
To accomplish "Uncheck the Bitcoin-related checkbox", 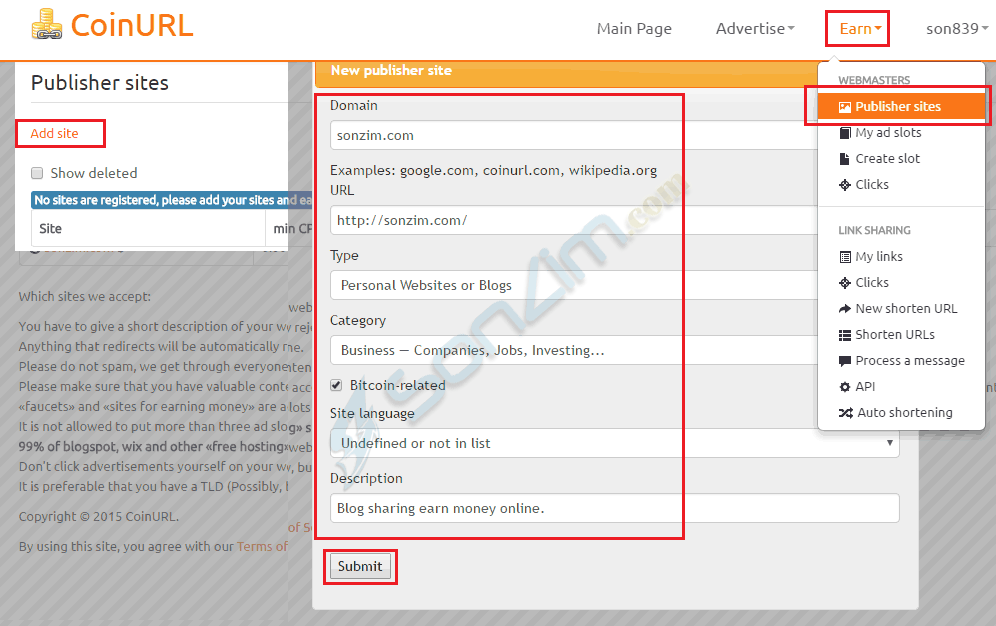I will click(x=337, y=385).
